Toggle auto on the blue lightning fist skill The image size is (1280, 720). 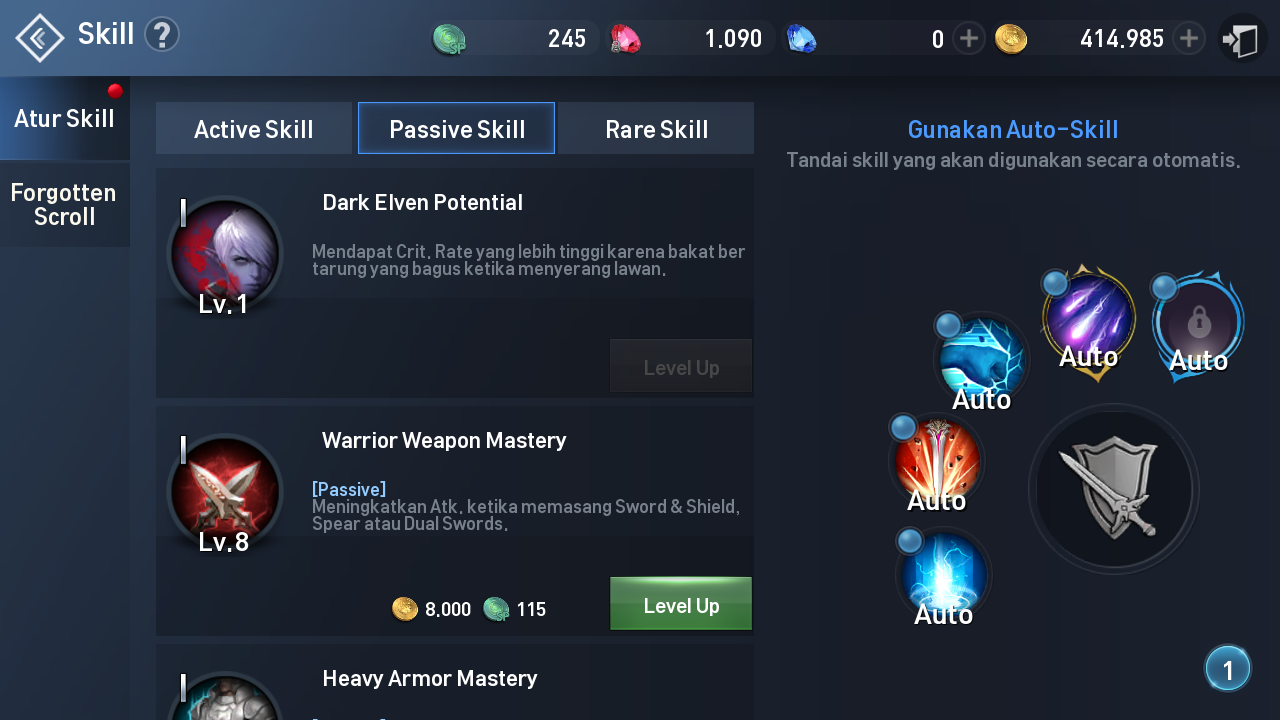[981, 360]
